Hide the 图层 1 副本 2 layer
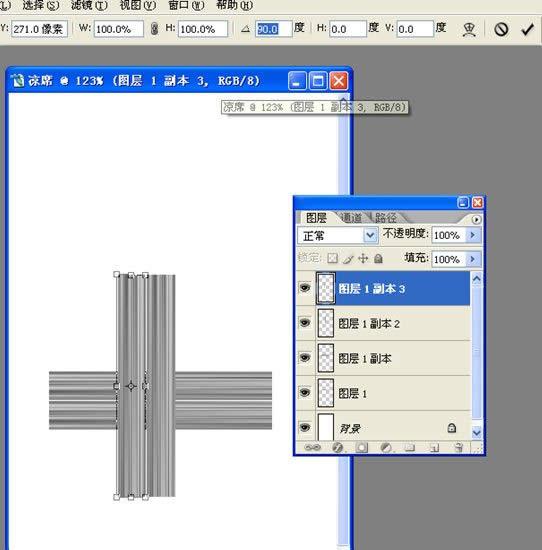 click(305, 323)
